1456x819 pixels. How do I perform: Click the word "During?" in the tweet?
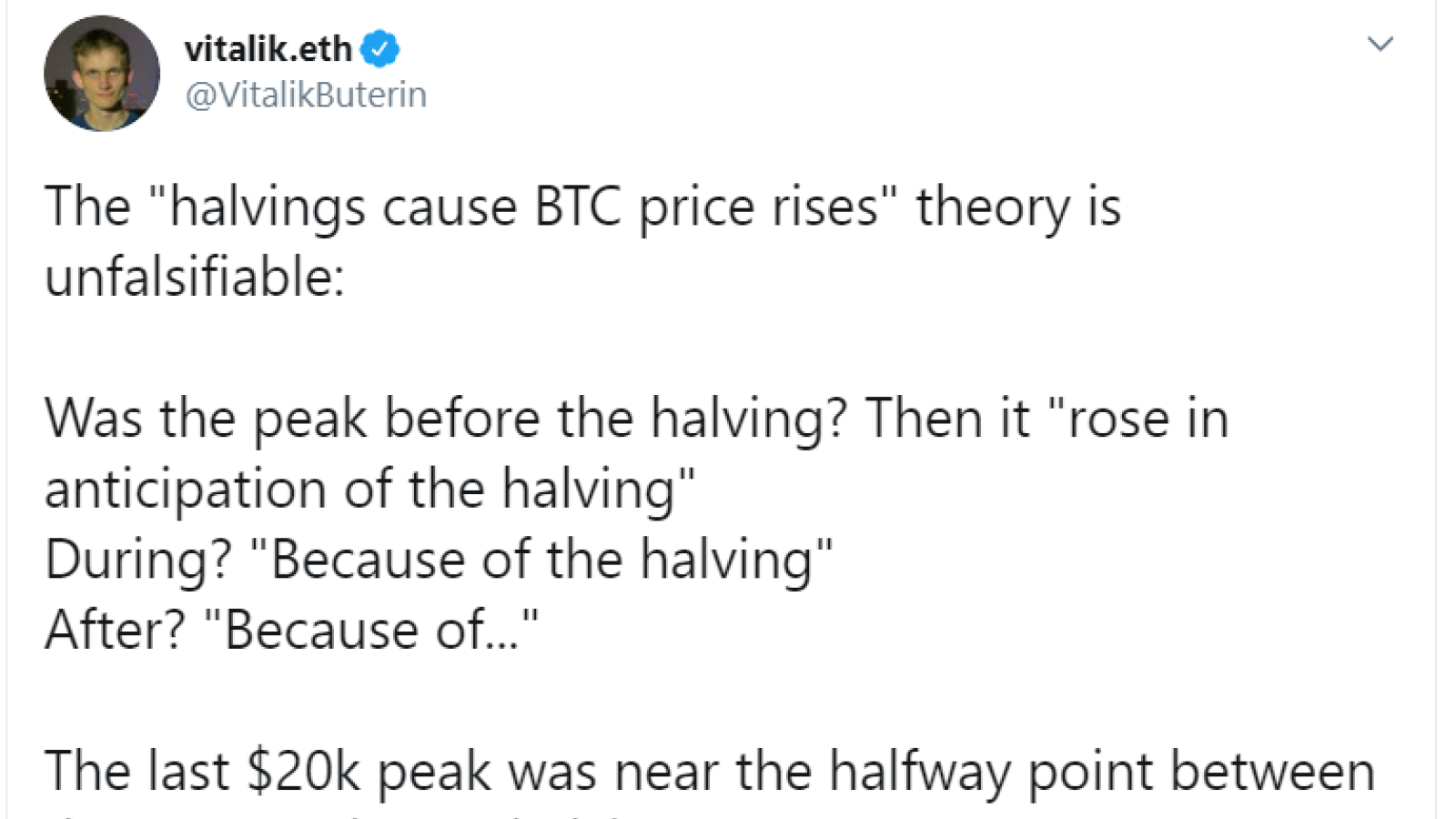coord(138,560)
